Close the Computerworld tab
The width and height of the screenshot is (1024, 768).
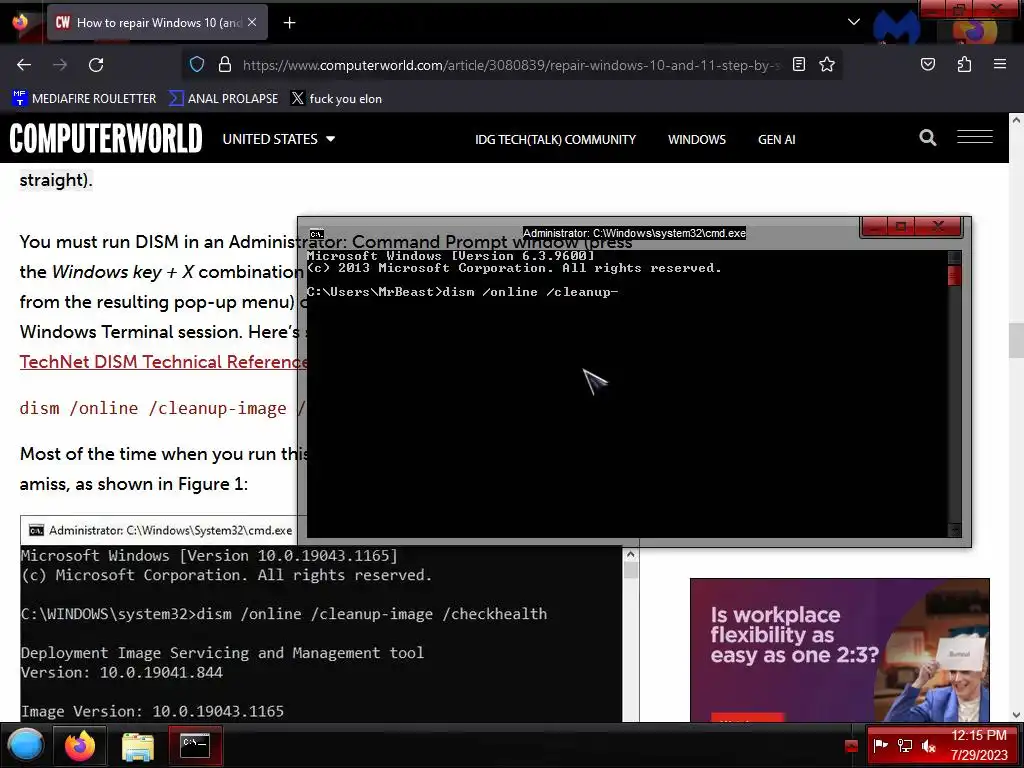(x=252, y=22)
